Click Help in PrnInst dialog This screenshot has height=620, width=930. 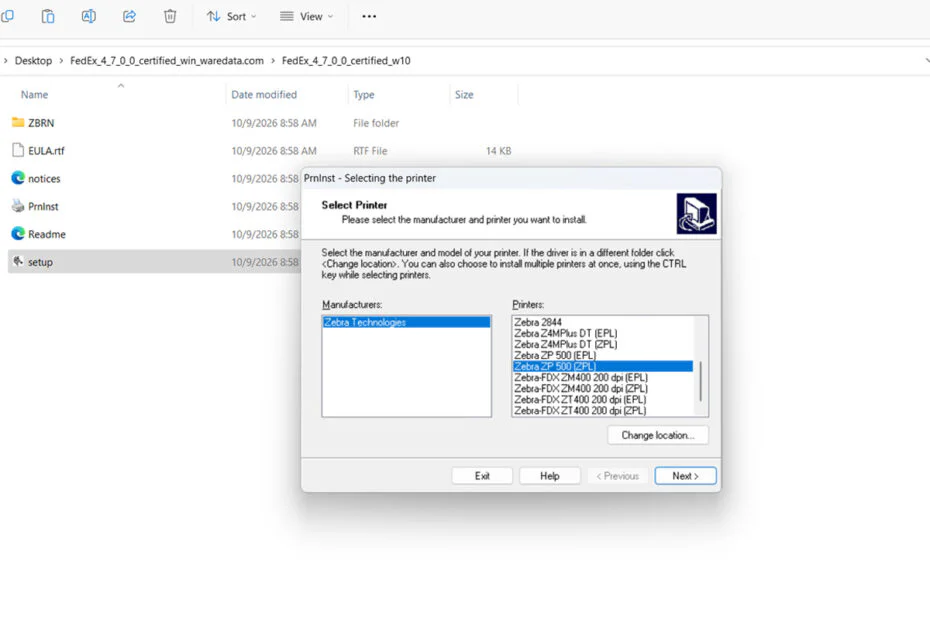point(550,476)
